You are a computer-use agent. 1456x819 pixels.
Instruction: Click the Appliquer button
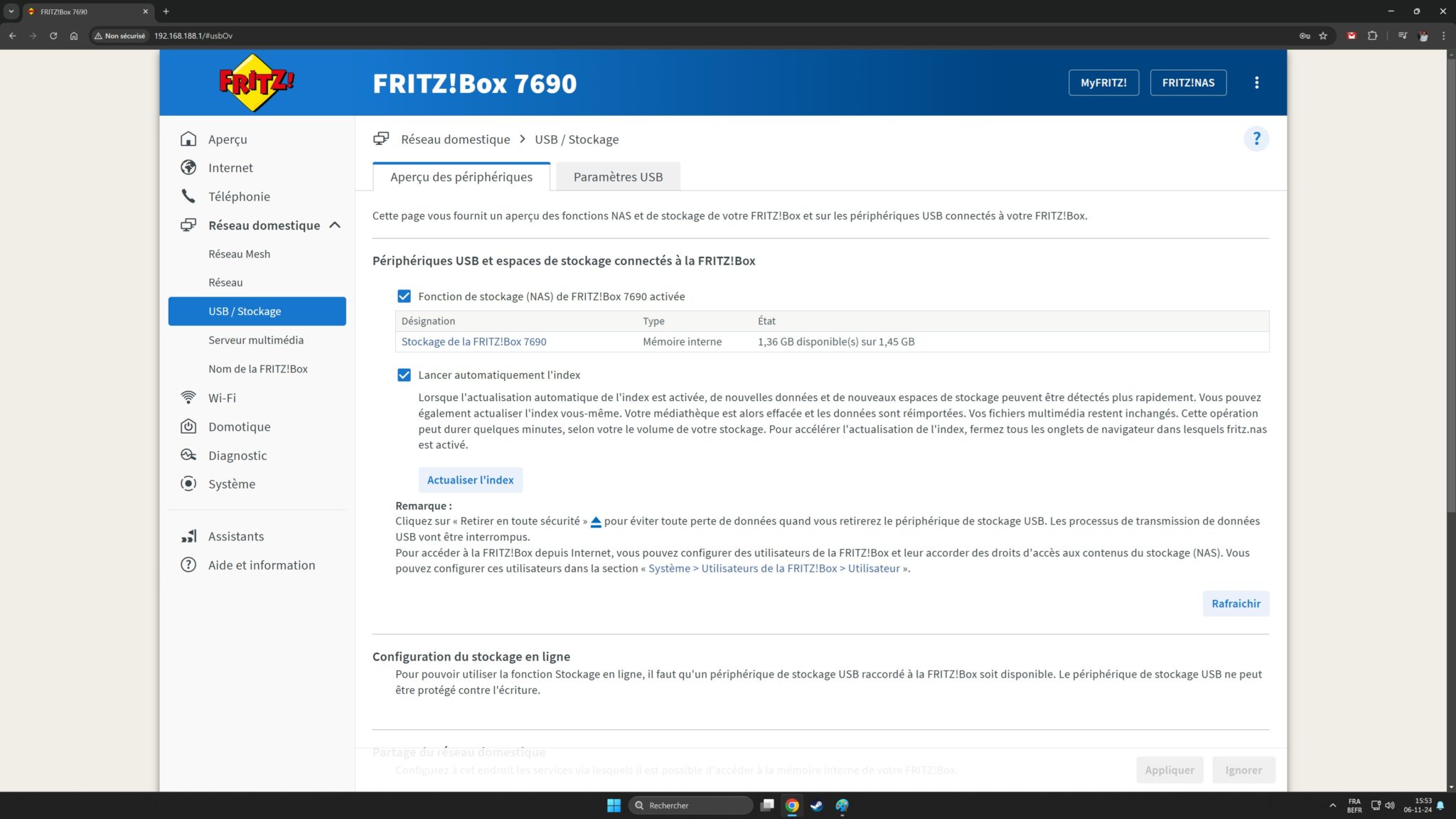pos(1169,770)
